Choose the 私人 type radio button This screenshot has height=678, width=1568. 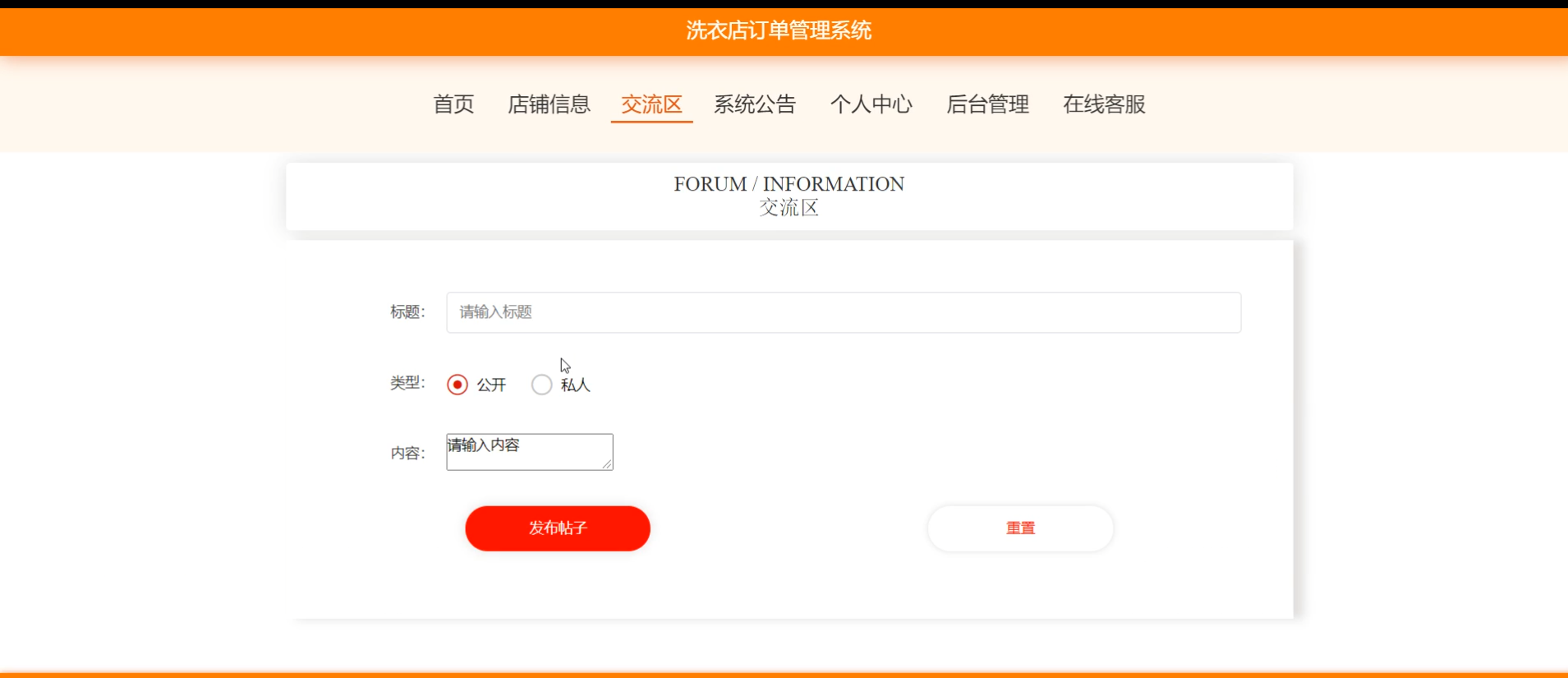[541, 385]
